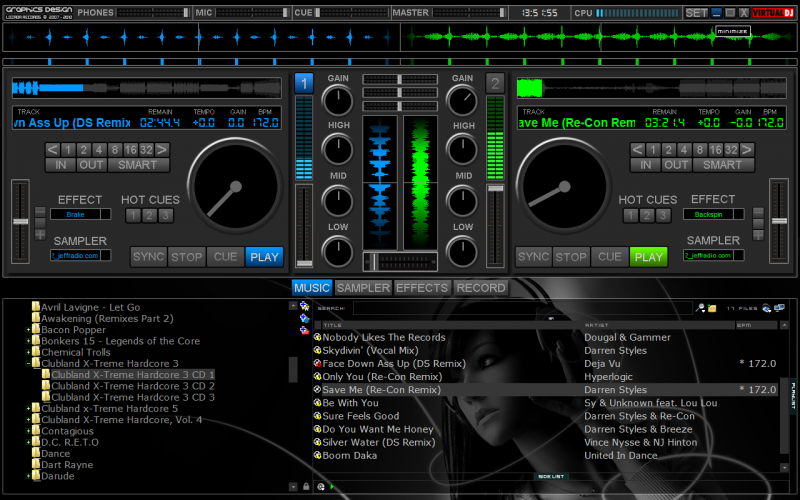Image resolution: width=800 pixels, height=500 pixels.
Task: Click the search input field
Action: (x=522, y=308)
